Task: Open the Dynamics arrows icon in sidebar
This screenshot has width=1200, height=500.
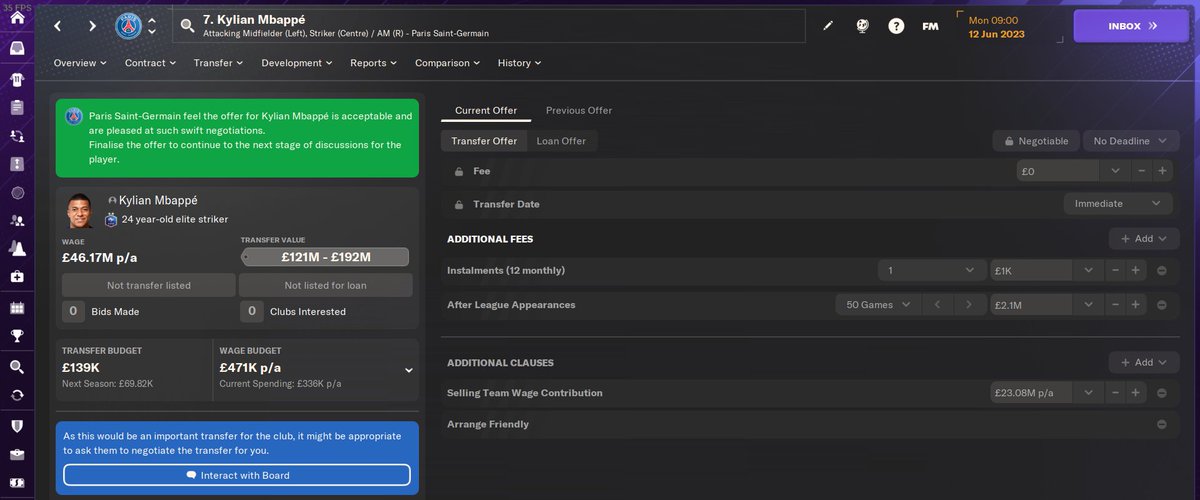Action: coord(17,135)
